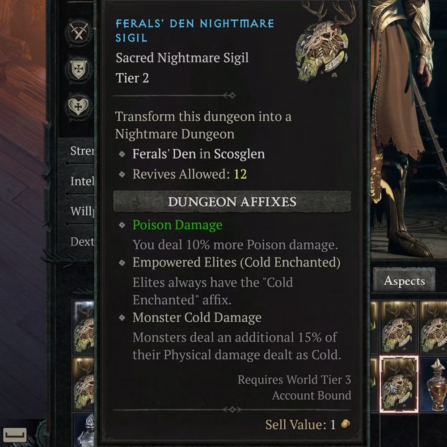The height and width of the screenshot is (447, 447).
Task: Select the highlighted Nightmare Sigil inventory slot
Action: coord(399,384)
